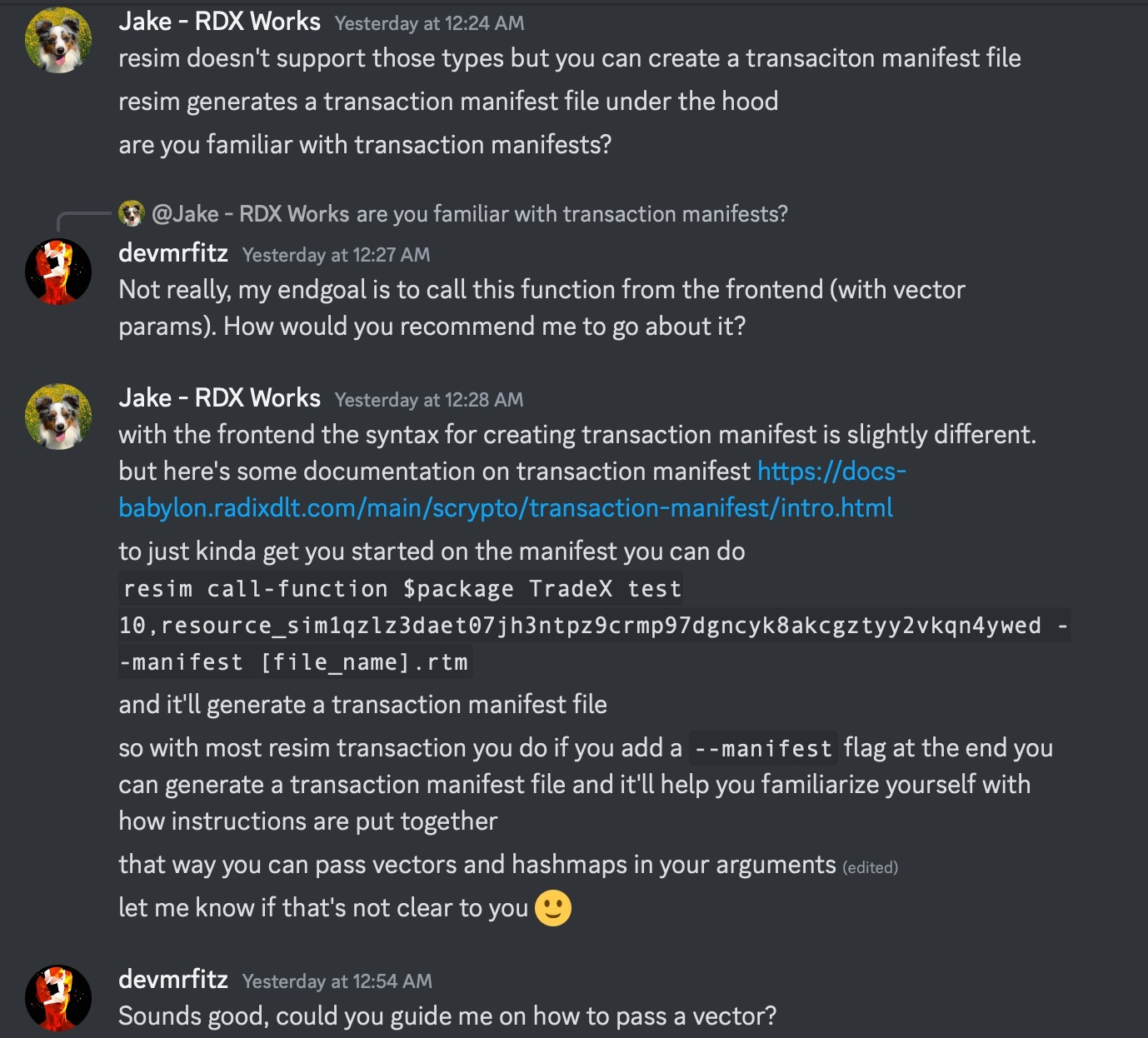Click the Yesterday at 12:27 AM timestamp

(337, 254)
